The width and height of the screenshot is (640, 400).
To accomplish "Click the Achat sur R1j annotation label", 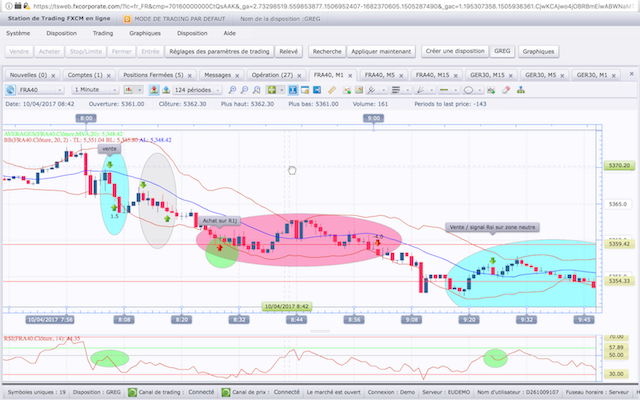I will point(220,221).
